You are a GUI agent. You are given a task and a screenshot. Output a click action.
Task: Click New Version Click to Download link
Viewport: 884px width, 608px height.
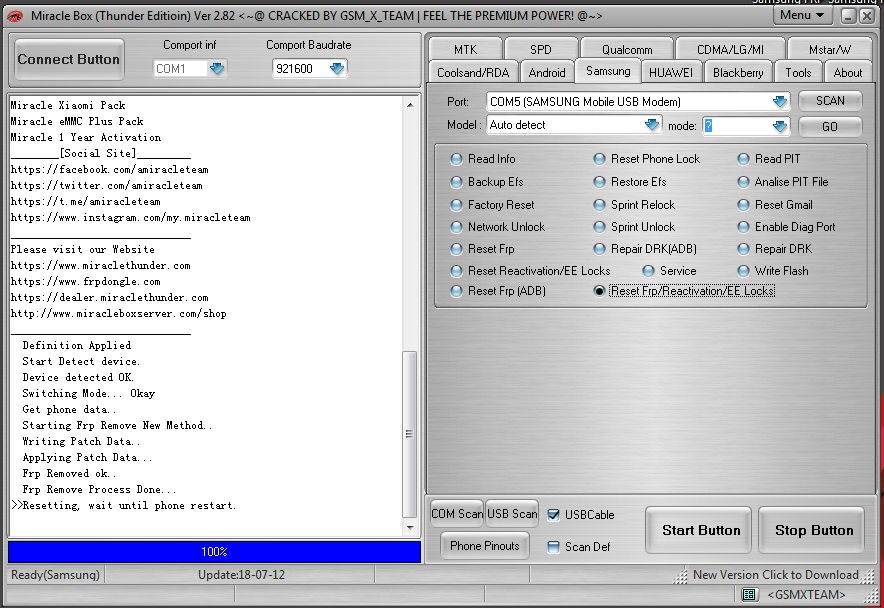click(776, 575)
